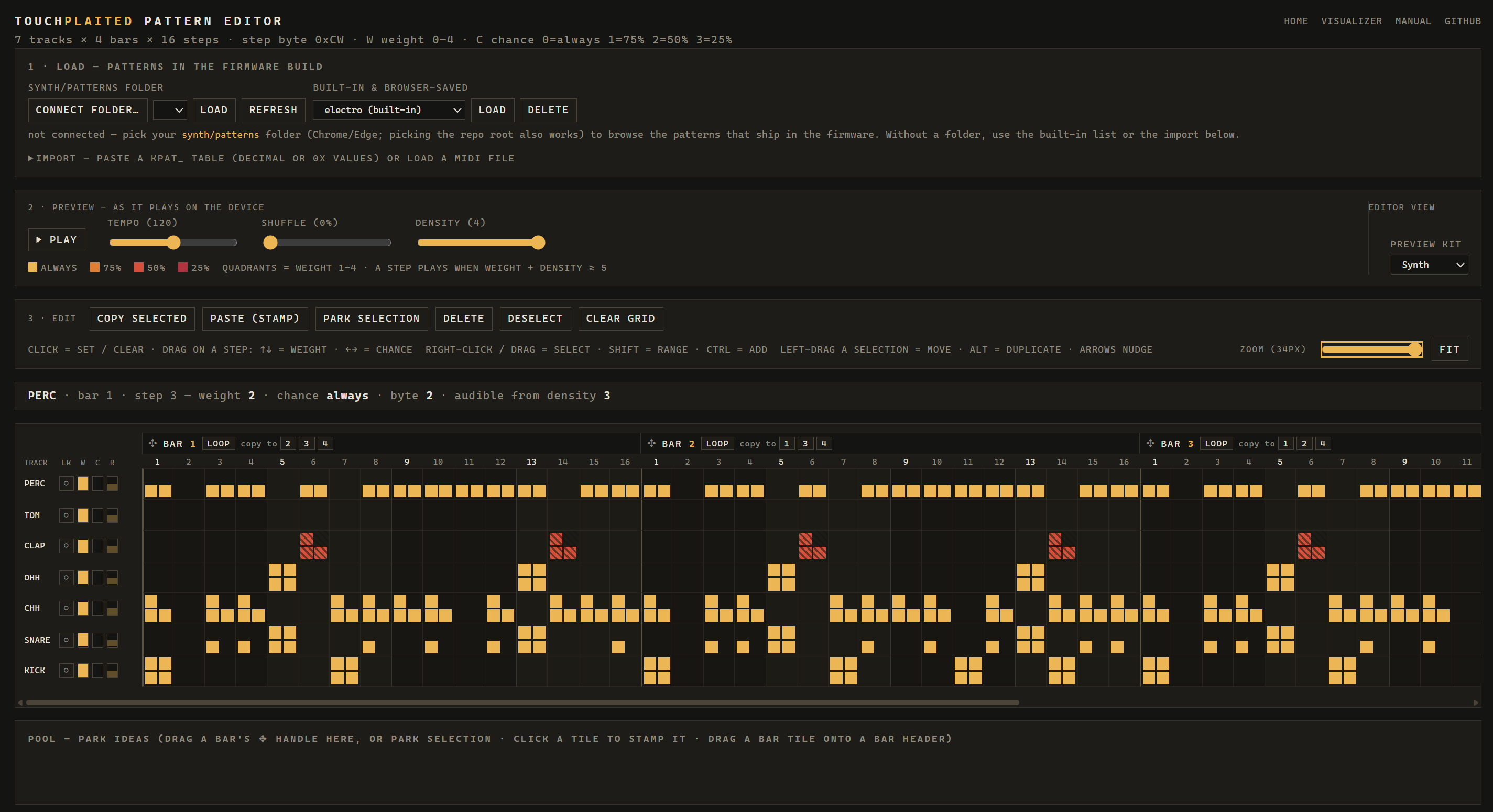Click the CHH track R column box
Image resolution: width=1493 pixels, height=812 pixels.
(113, 608)
